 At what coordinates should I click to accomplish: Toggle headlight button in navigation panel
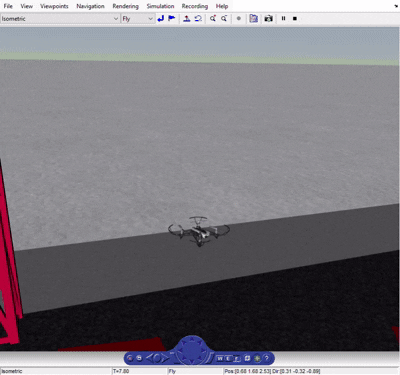[257, 358]
